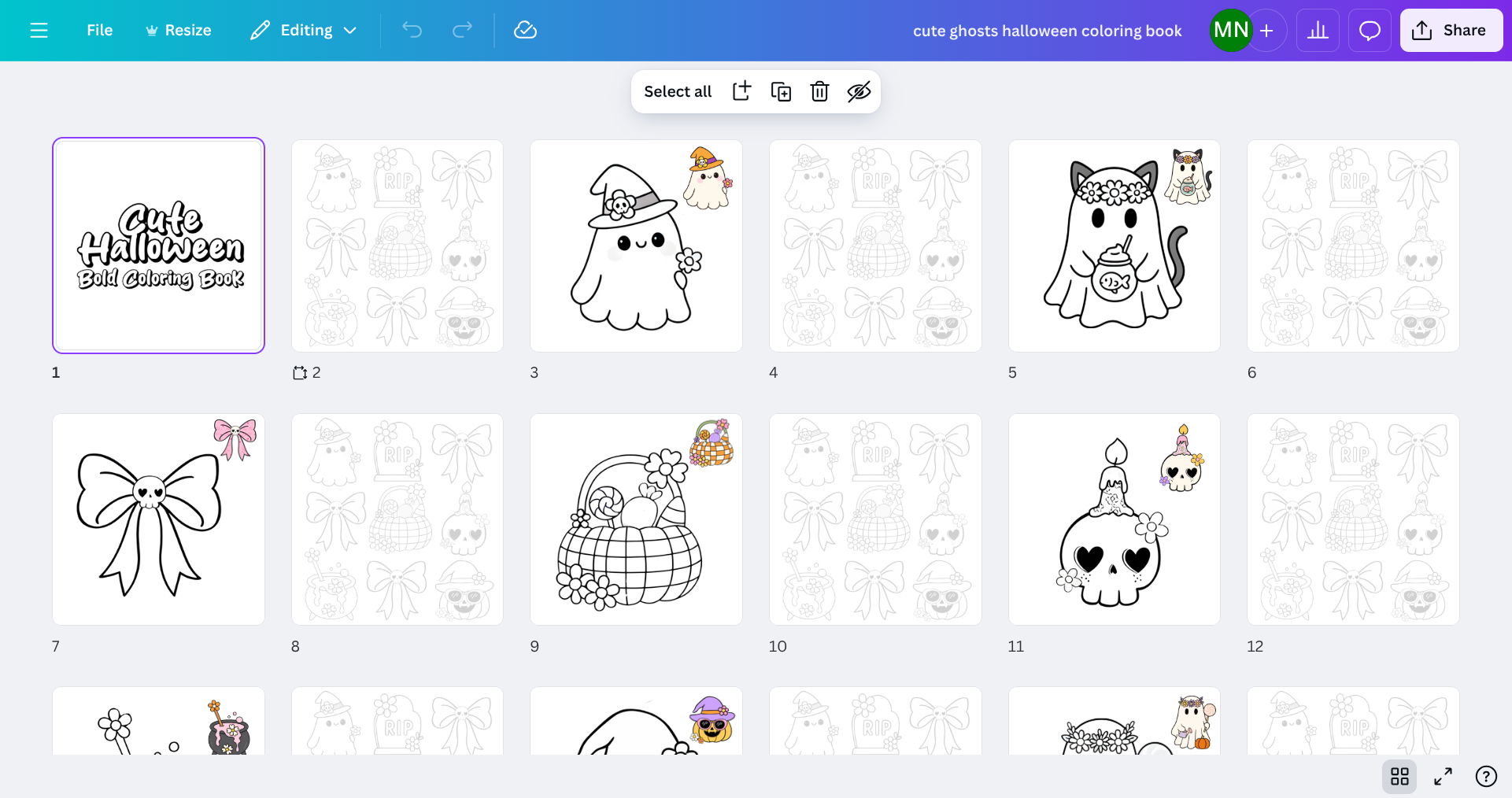This screenshot has height=798, width=1512.
Task: Select page 11 skull candle thumbnail
Action: tap(1115, 519)
